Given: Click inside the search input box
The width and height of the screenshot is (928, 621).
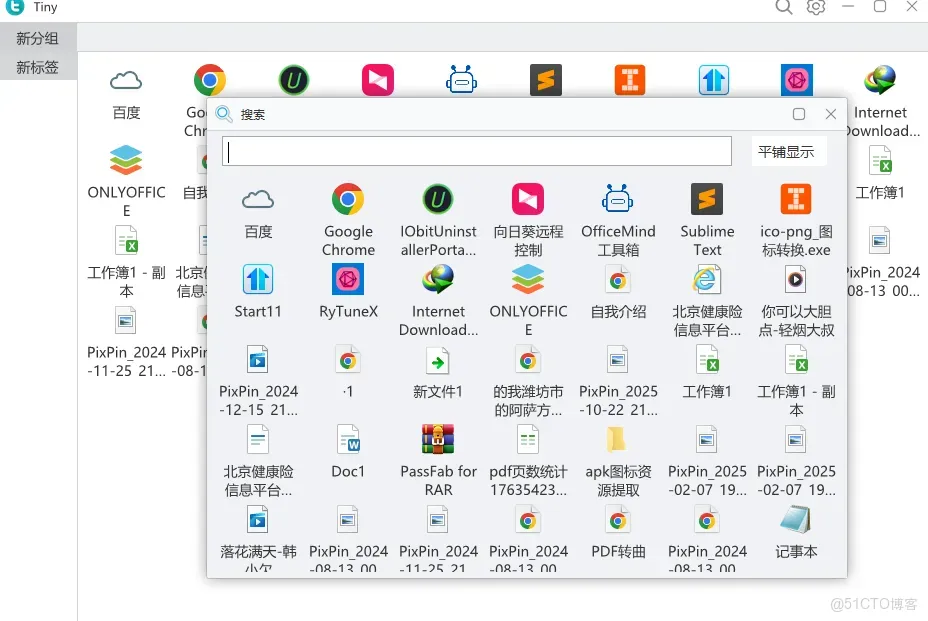Looking at the screenshot, I should [x=477, y=151].
